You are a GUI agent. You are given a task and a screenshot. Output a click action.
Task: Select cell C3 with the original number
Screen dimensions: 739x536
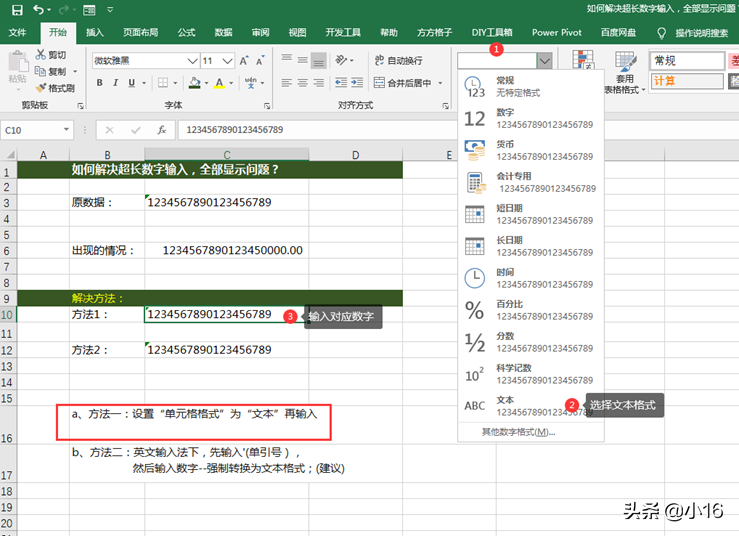click(226, 202)
